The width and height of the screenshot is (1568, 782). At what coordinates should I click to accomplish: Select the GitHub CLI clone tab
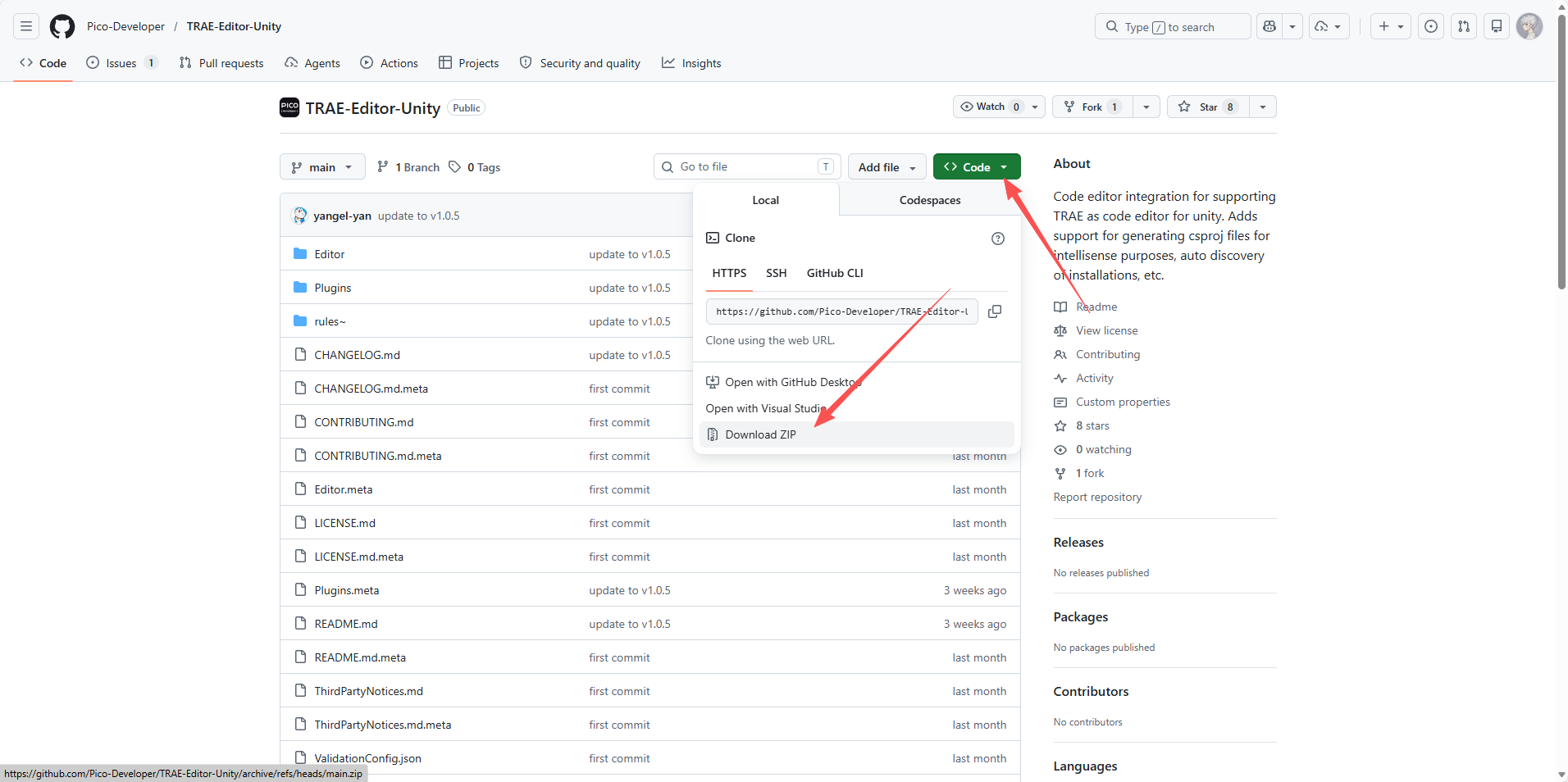click(x=835, y=273)
